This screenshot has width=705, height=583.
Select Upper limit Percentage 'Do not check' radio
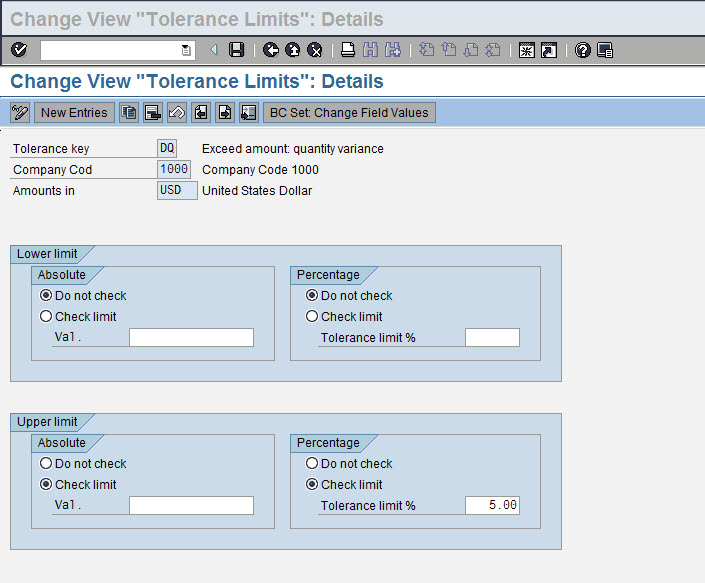312,463
